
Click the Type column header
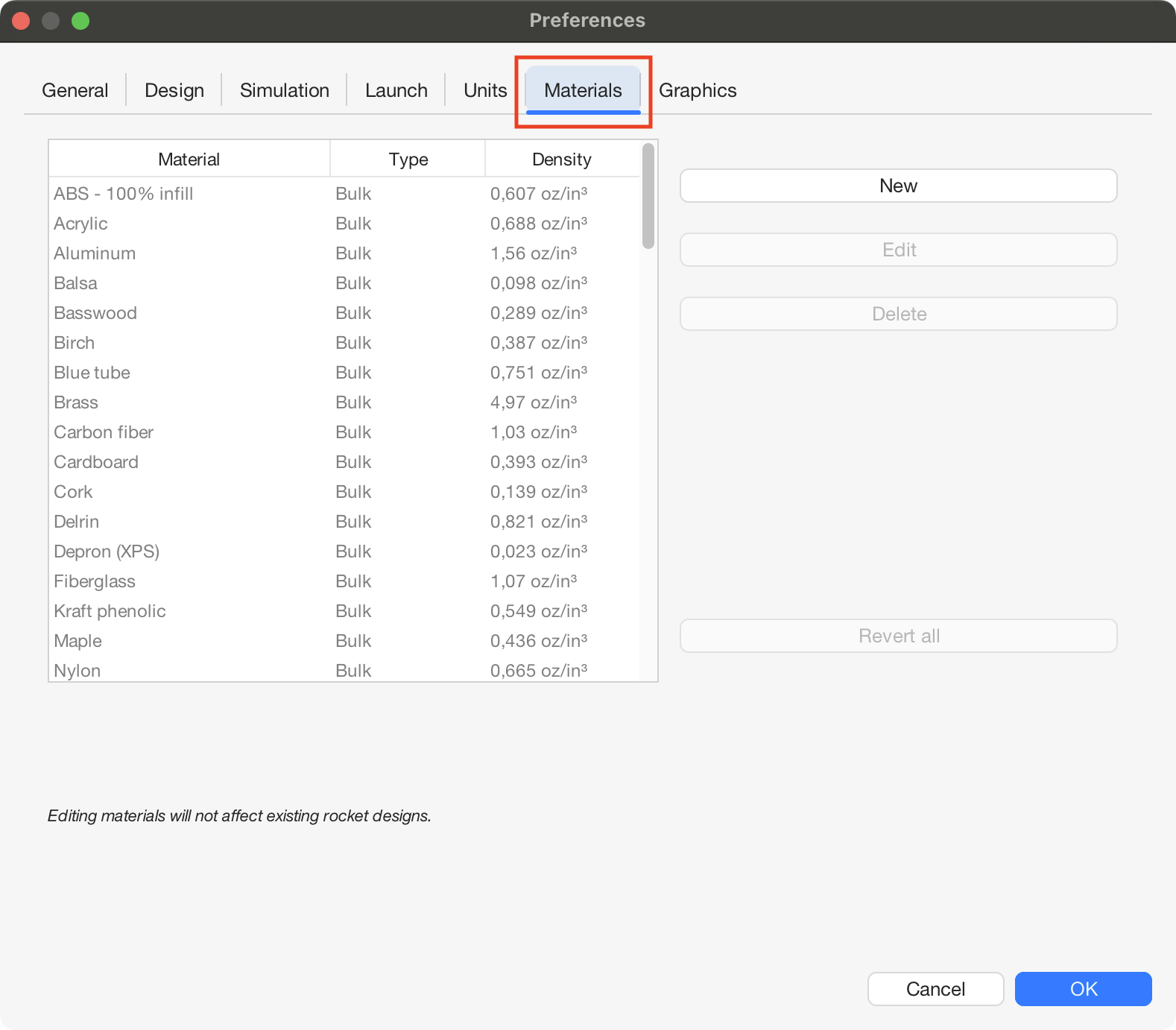point(408,159)
